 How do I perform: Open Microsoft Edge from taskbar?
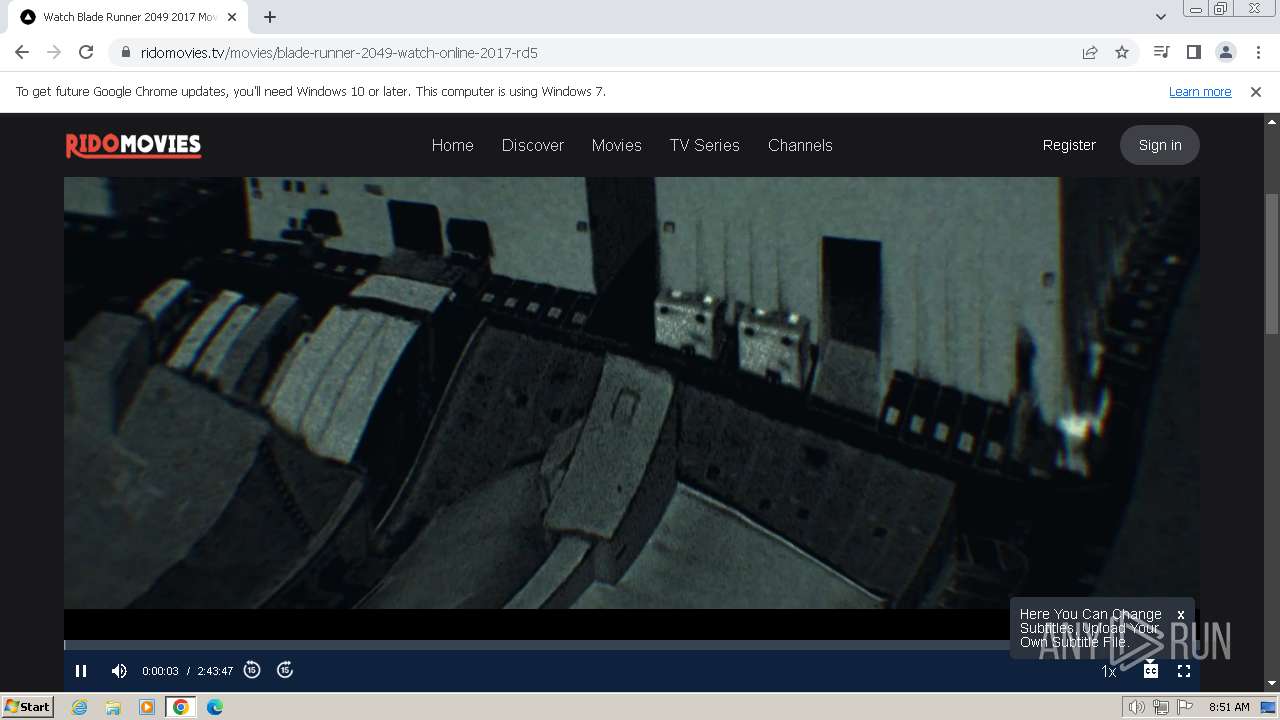point(214,707)
